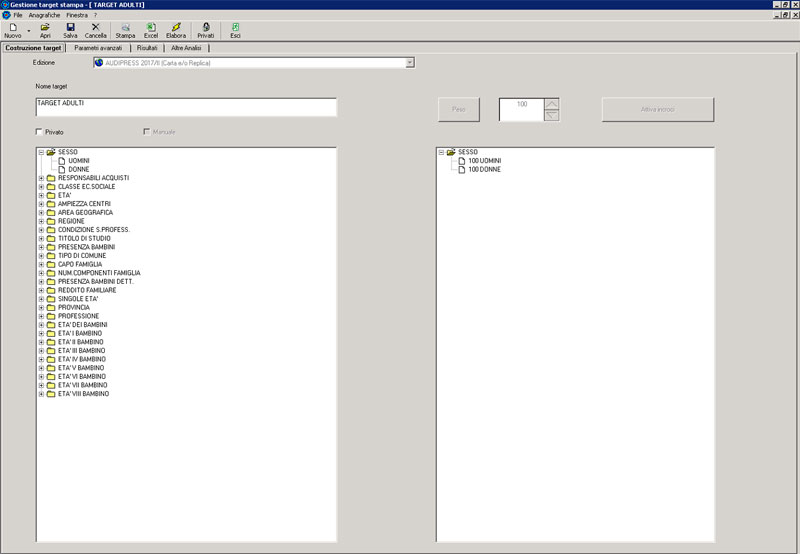Open the Privati toolbar icon

pos(206,28)
